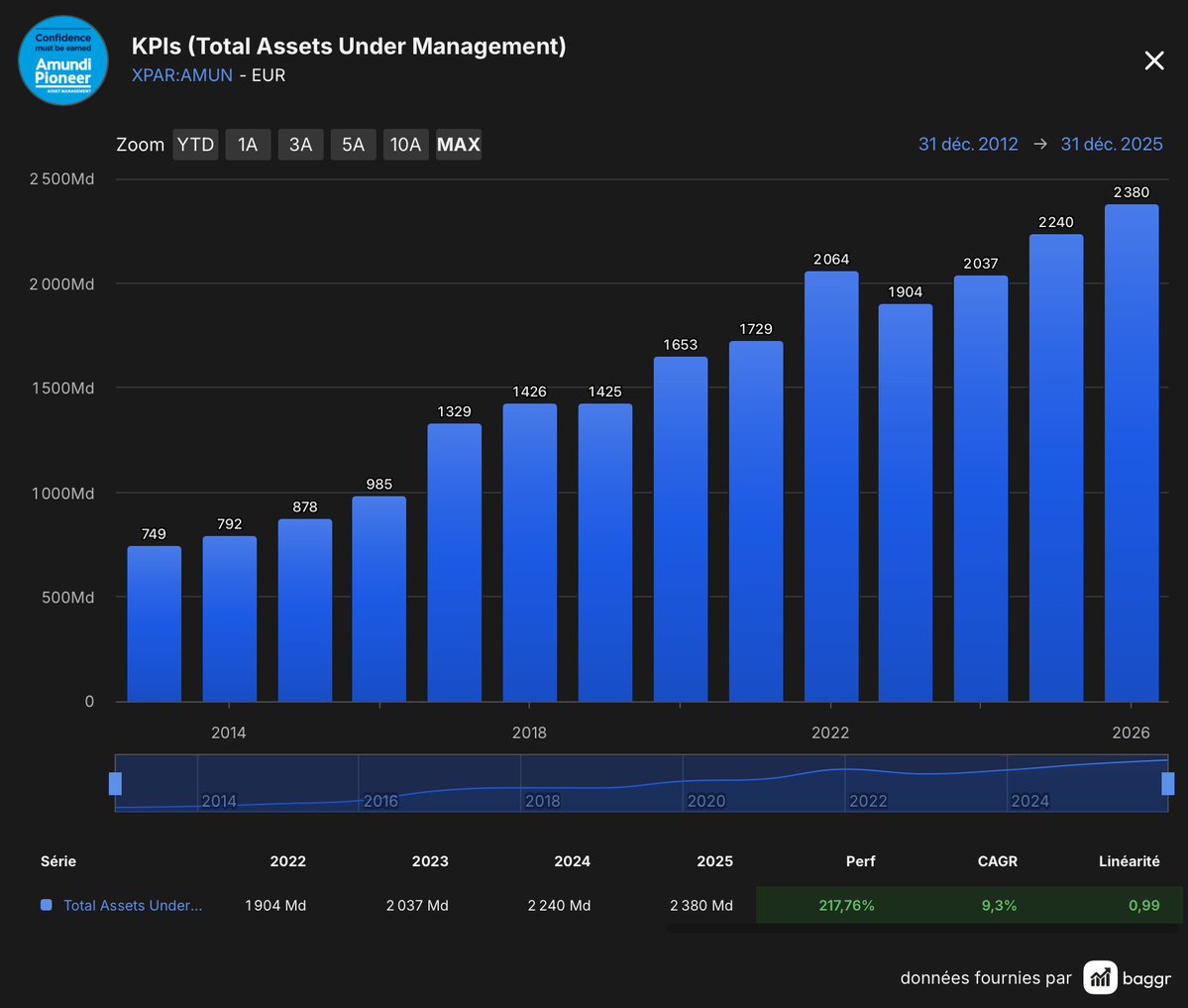This screenshot has width=1188, height=1008.
Task: Click the confidence badge above the sidebar
Action: [x=62, y=40]
